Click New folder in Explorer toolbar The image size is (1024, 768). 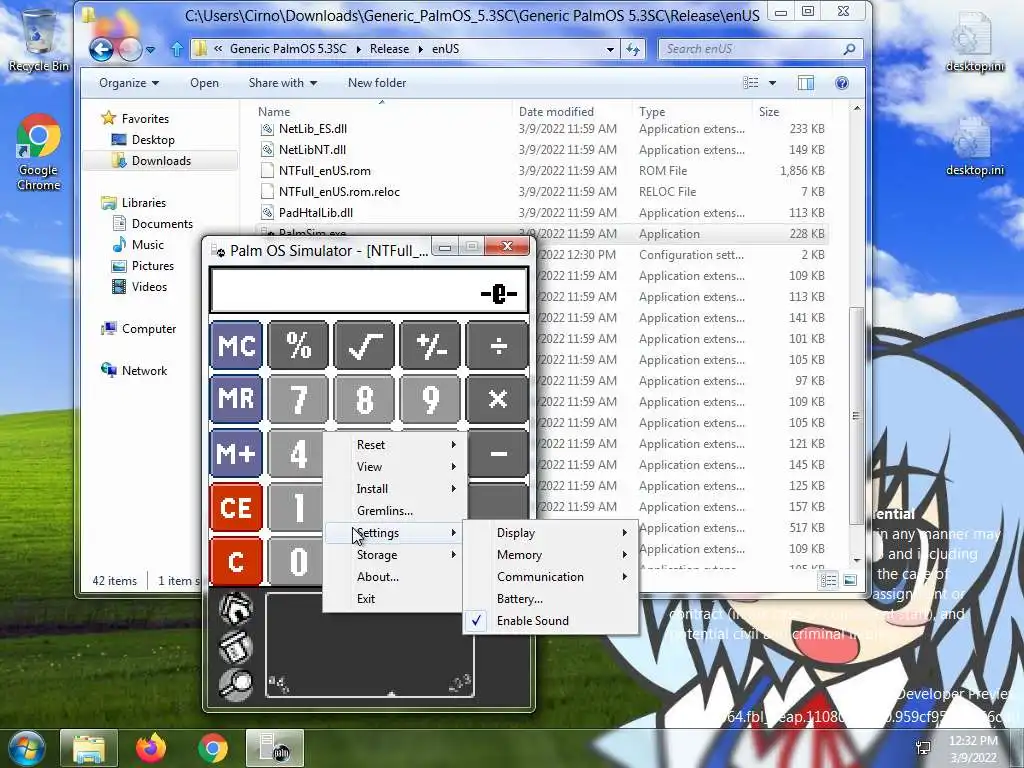[377, 83]
